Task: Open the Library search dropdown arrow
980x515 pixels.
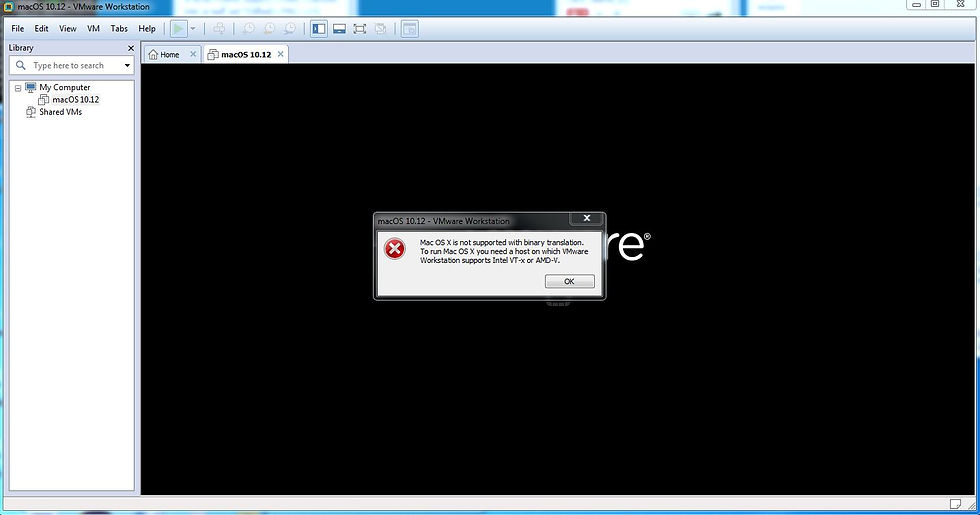Action: point(128,66)
